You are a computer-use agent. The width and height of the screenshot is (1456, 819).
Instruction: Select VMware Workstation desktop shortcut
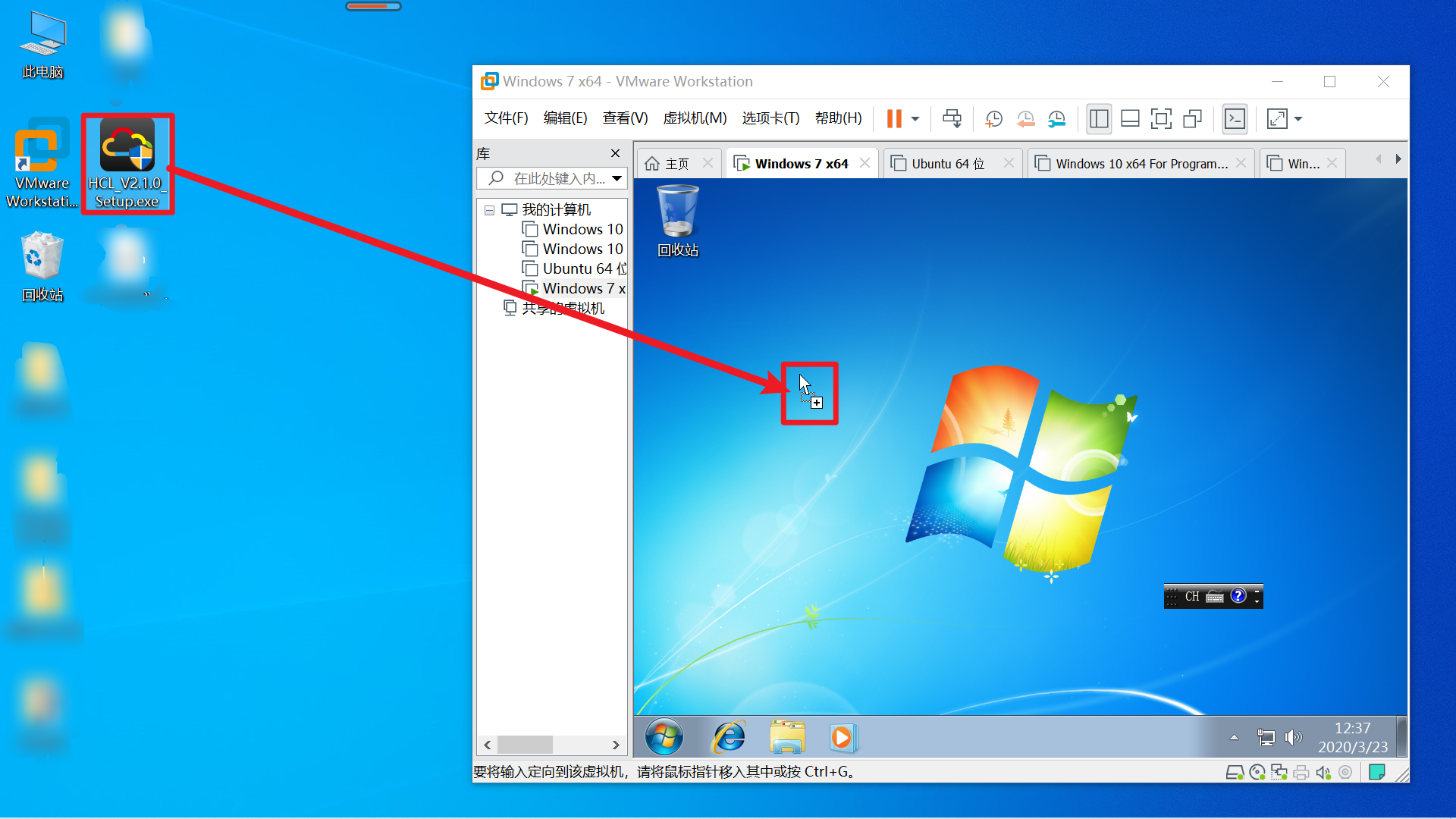[42, 164]
